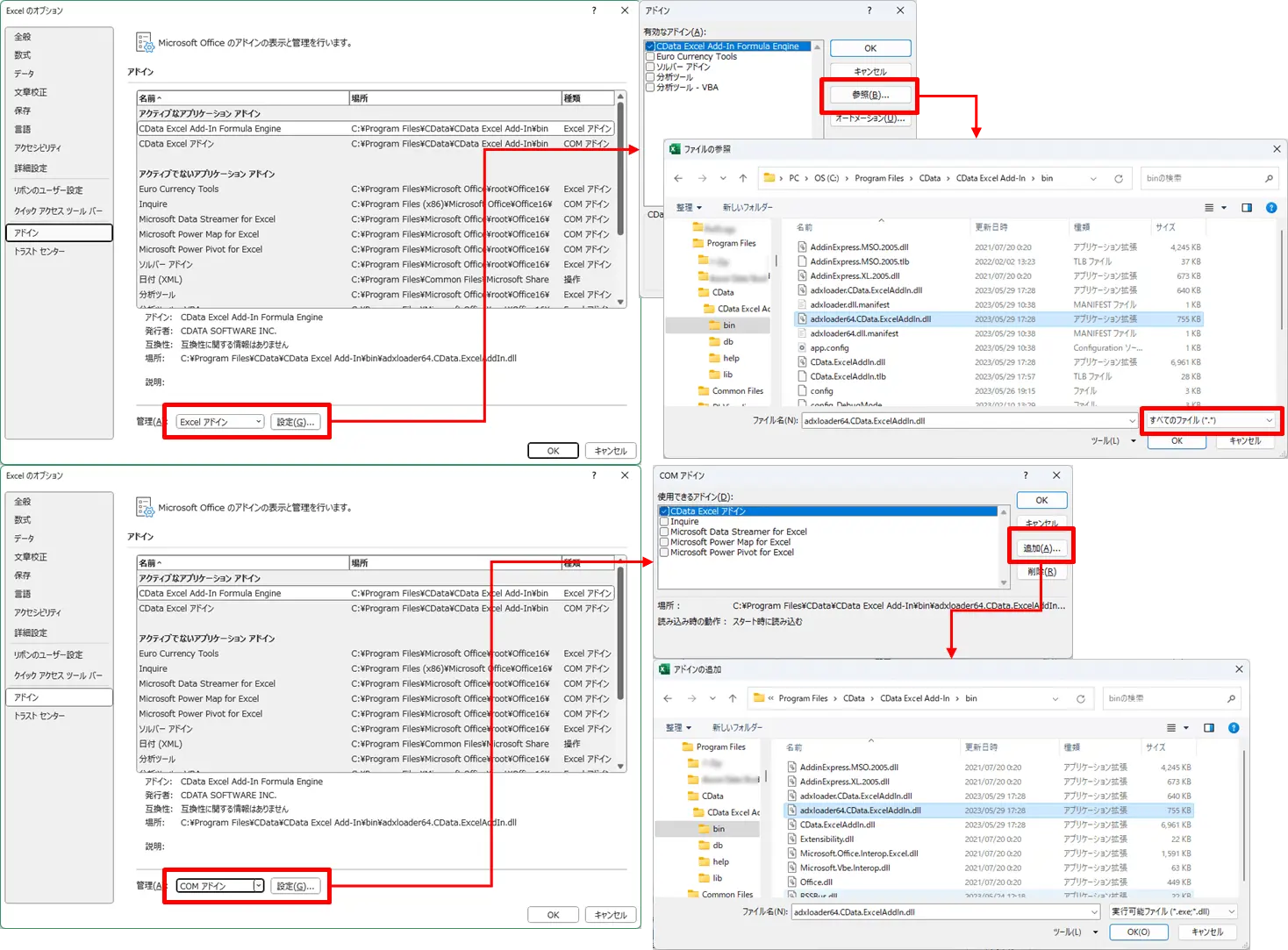Click the 参照(B)... button

click(870, 95)
